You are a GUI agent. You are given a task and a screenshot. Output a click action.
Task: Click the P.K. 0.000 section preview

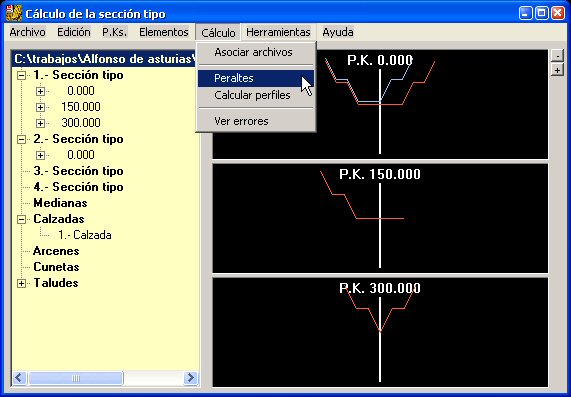380,104
